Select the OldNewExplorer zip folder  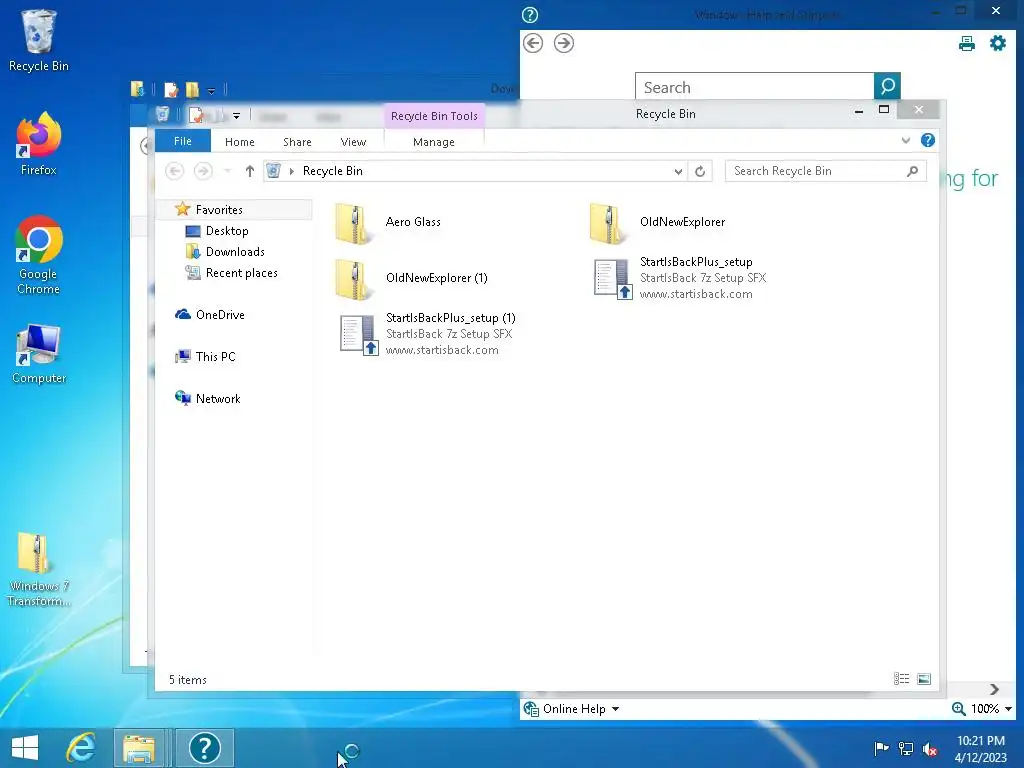[657, 223]
